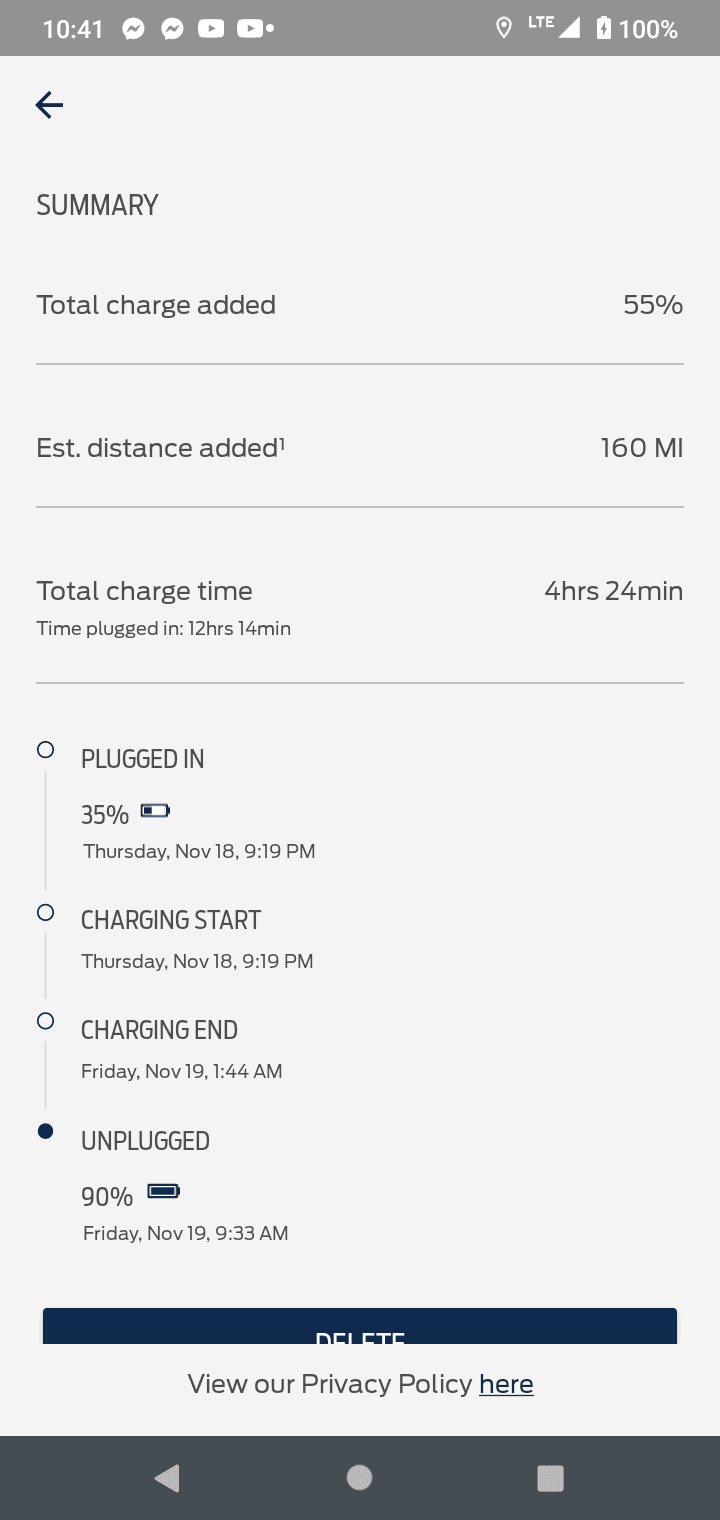Tap the 90% full battery icon
720x1520 pixels.
pos(163,1191)
